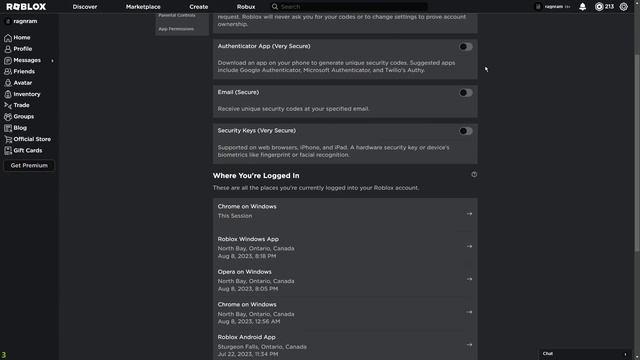Expand Roblox Android App session arrow
The height and width of the screenshot is (360, 640).
click(469, 344)
